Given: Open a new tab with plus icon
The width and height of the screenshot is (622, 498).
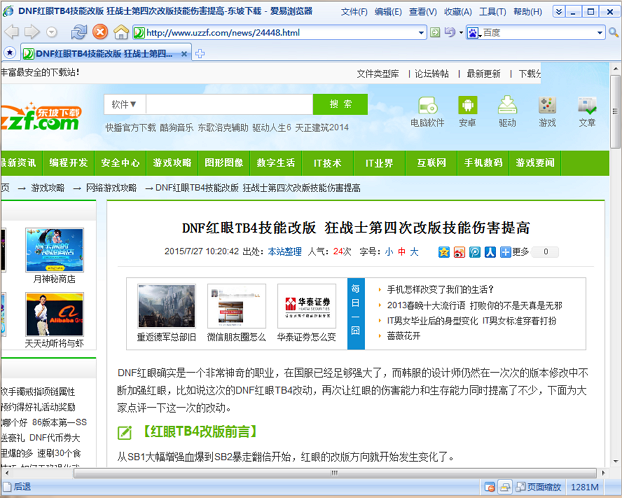Looking at the screenshot, I should [x=200, y=54].
